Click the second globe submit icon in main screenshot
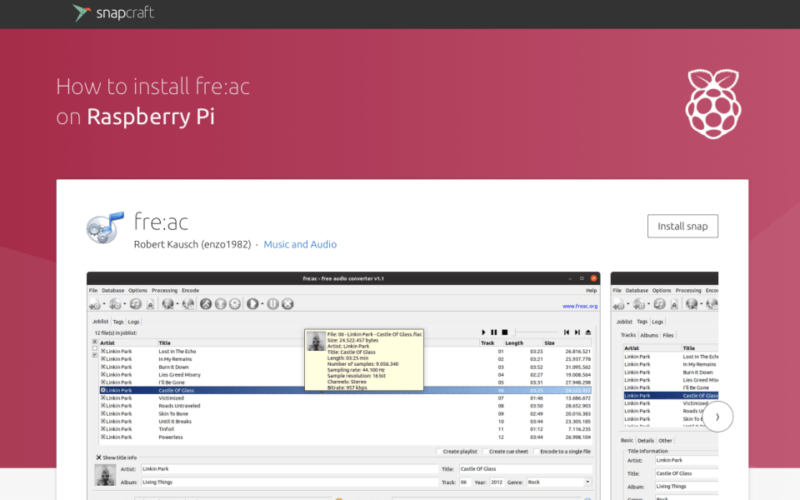800x500 pixels. coord(188,304)
